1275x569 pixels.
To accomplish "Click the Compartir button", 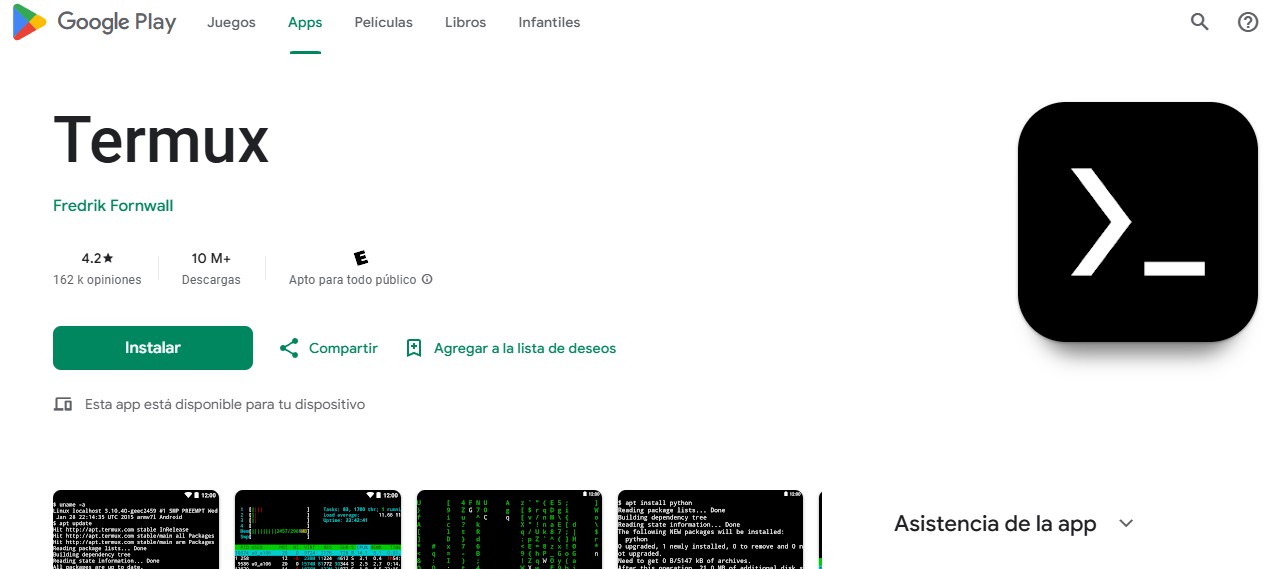I will coord(328,348).
